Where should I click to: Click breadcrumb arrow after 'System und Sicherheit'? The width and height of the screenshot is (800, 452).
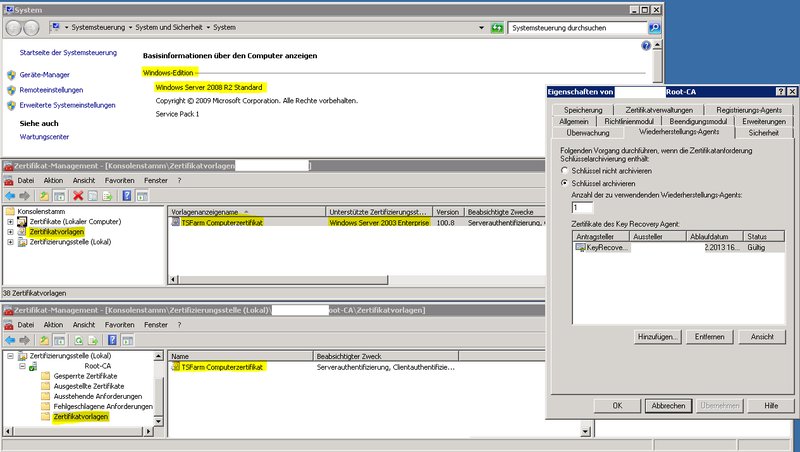208,28
